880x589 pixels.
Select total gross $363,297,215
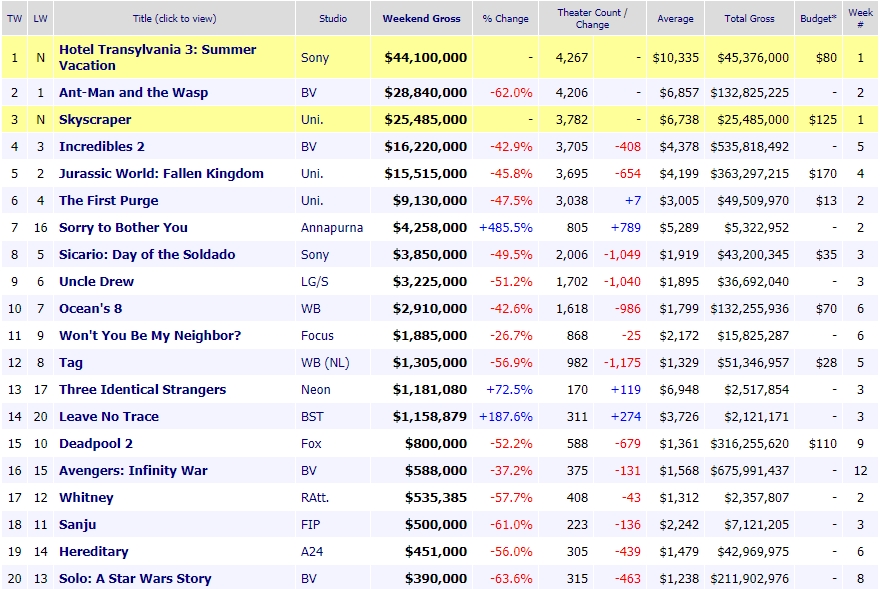coord(749,173)
